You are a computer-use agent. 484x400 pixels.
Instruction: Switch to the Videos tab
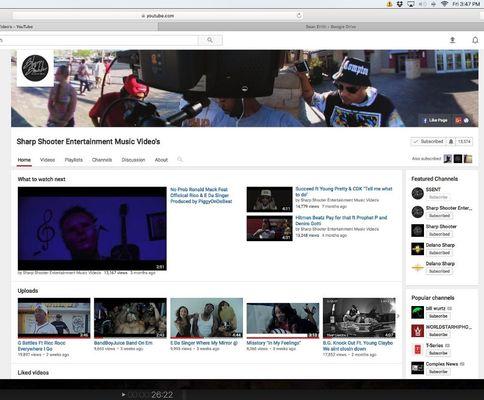47,160
